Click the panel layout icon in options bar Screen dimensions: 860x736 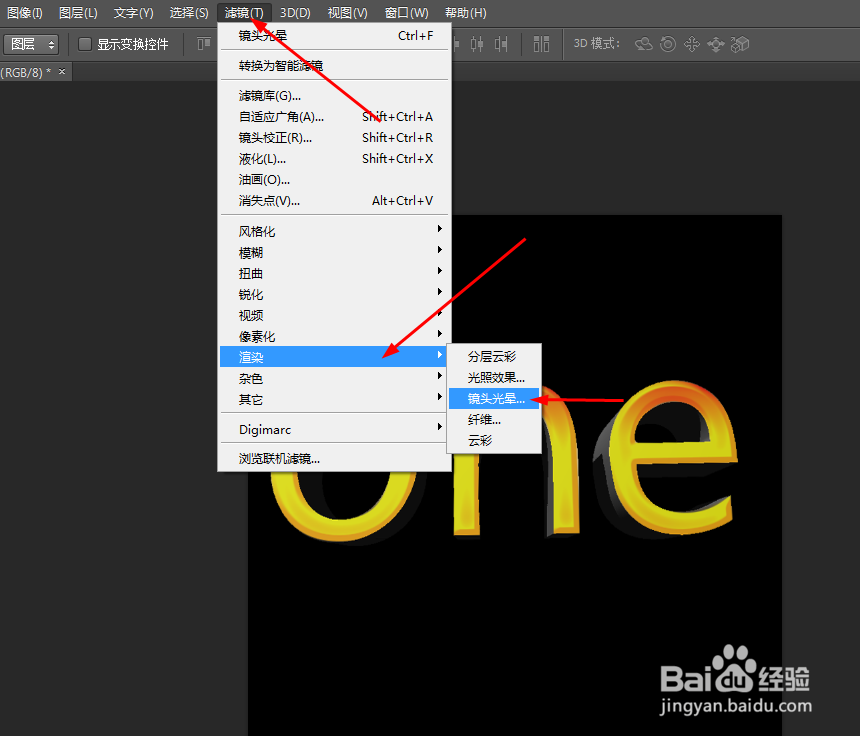click(541, 44)
